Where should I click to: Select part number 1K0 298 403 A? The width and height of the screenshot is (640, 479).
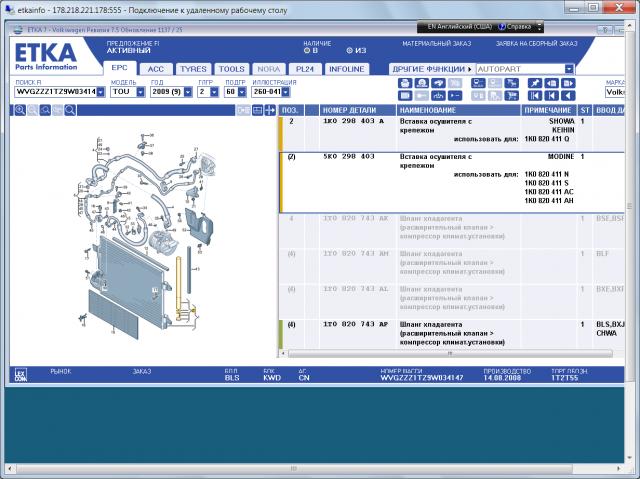(x=353, y=121)
